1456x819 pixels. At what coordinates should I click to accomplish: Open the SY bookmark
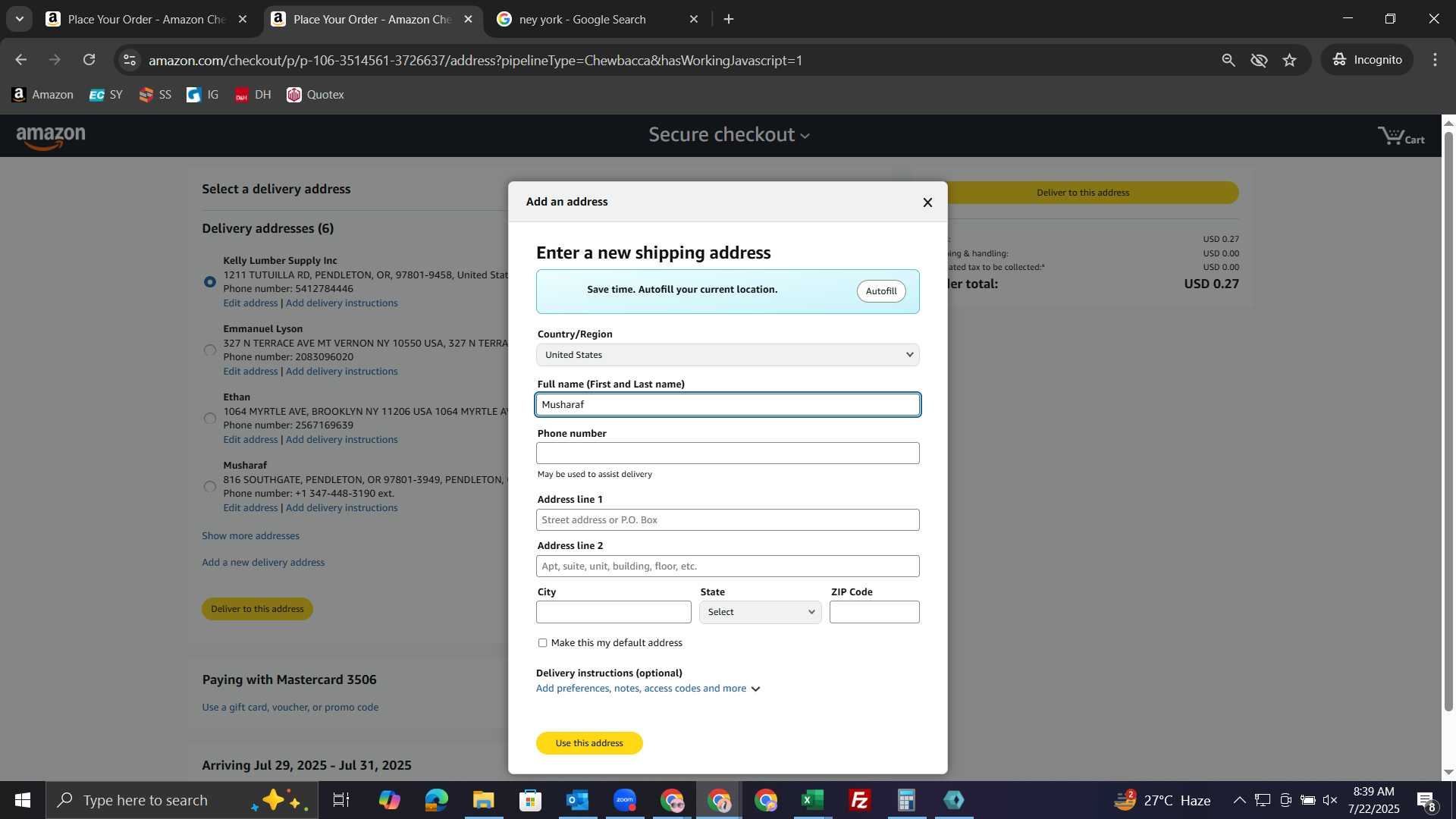coord(106,95)
